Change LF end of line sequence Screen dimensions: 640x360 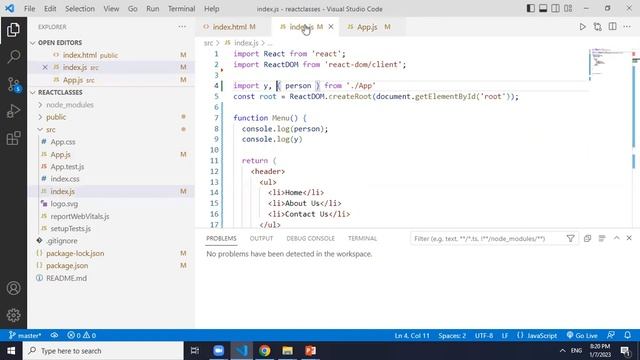coord(504,336)
